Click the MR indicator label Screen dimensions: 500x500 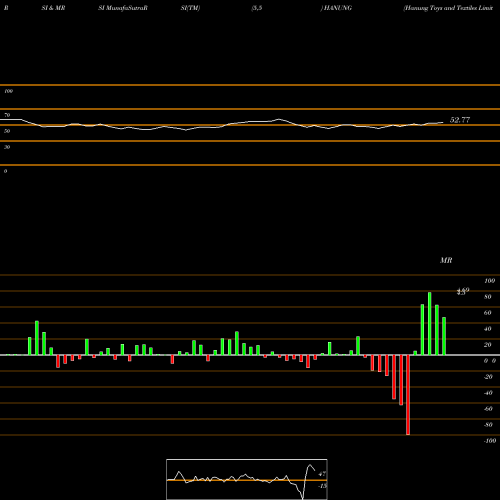coord(446,260)
